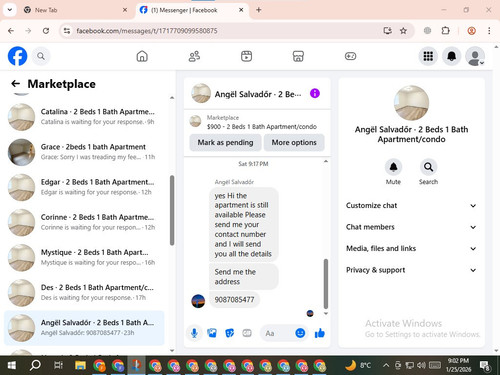Install app icon in address bar
The width and height of the screenshot is (500, 375).
coord(387,31)
